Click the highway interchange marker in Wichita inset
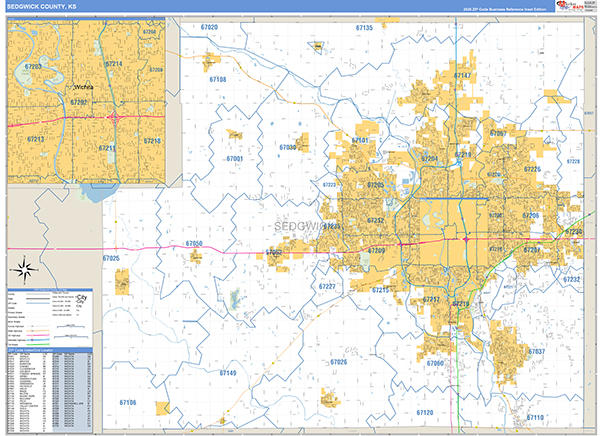Image resolution: width=600 pixels, height=436 pixels. point(115,118)
